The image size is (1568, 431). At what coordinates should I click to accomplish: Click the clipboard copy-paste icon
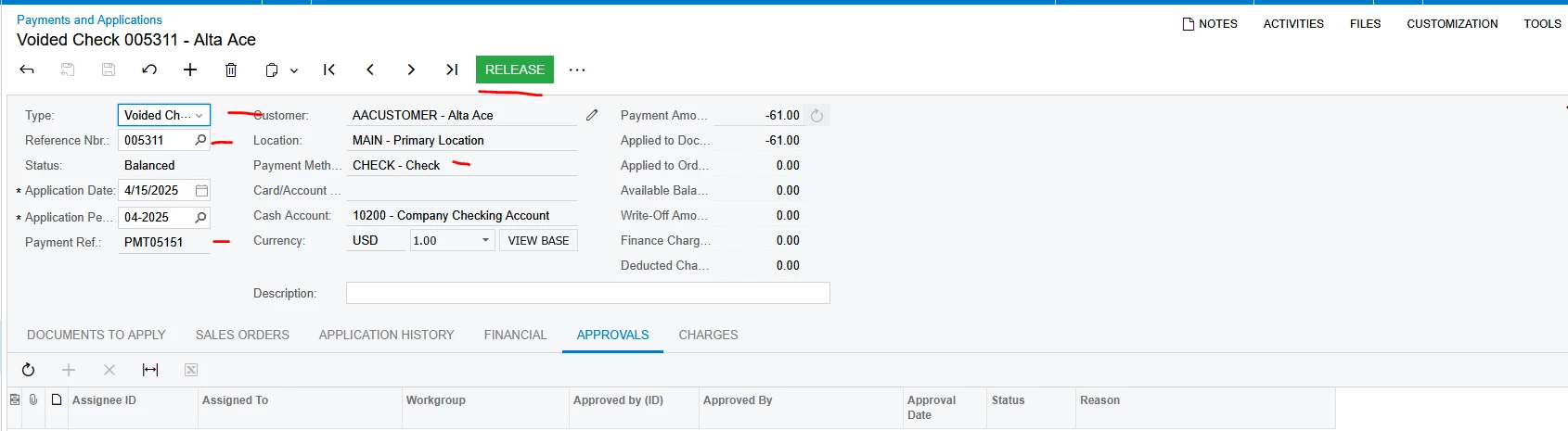(272, 70)
